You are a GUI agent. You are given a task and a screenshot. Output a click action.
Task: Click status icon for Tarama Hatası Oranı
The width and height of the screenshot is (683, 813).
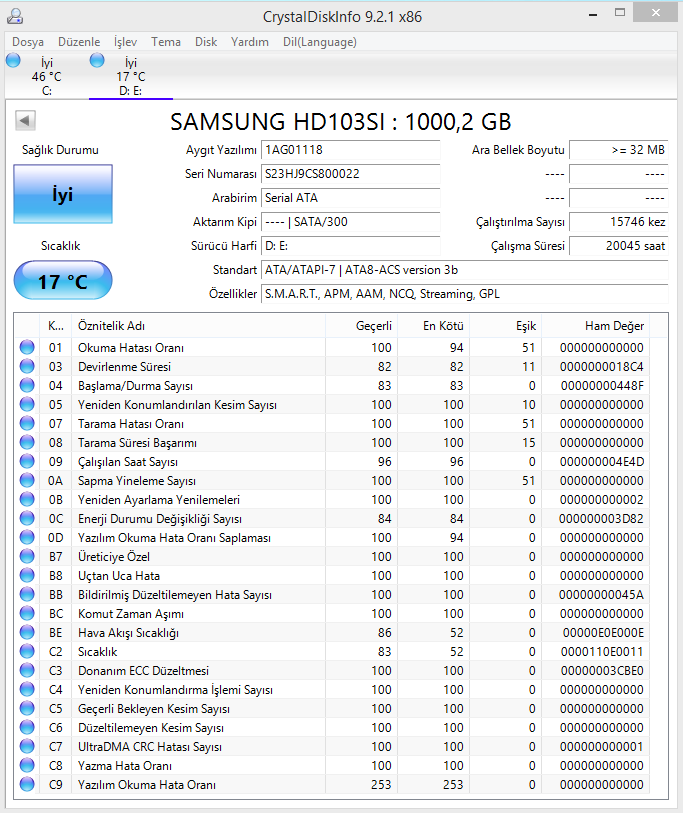tap(27, 424)
